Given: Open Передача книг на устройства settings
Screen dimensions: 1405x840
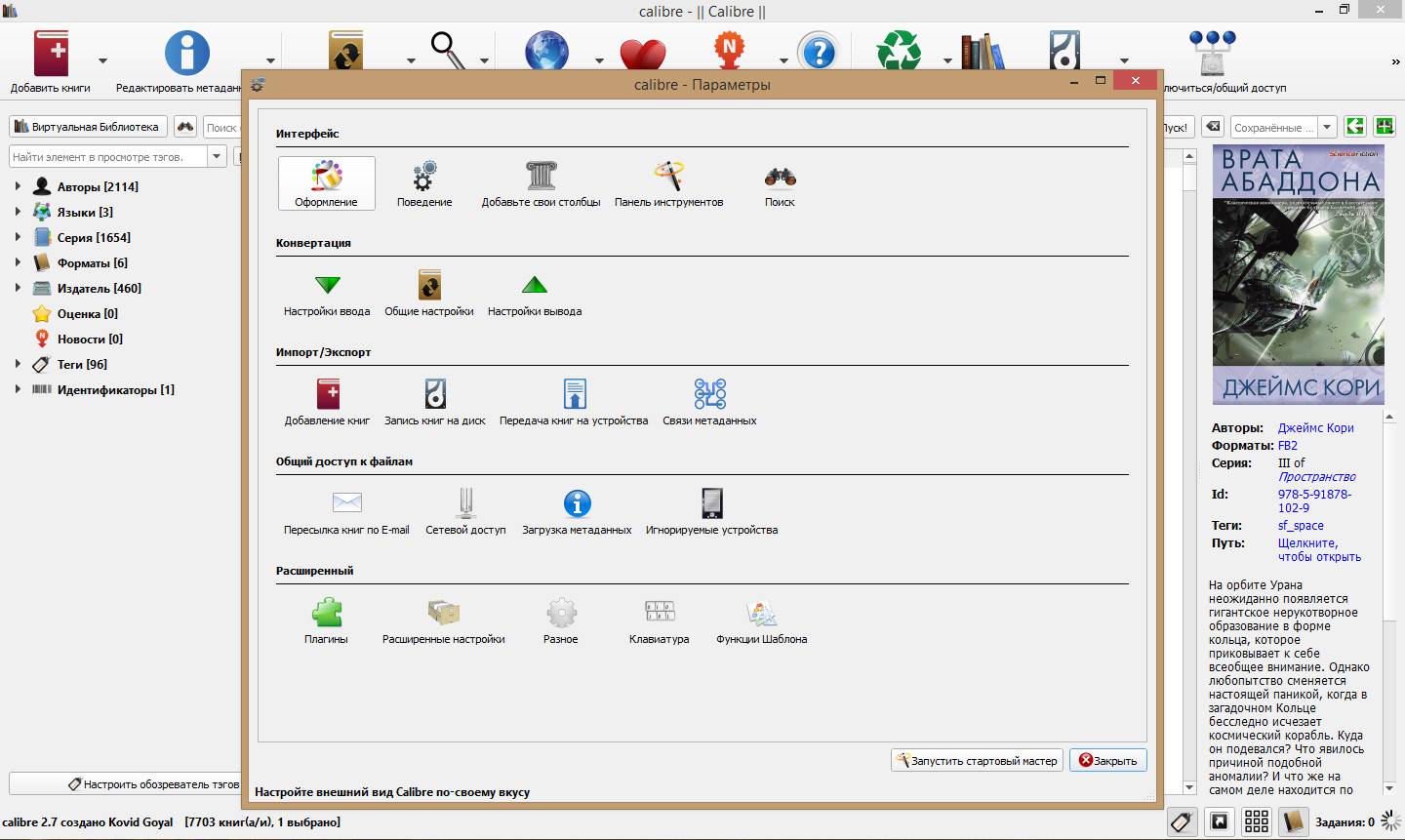Looking at the screenshot, I should point(574,402).
